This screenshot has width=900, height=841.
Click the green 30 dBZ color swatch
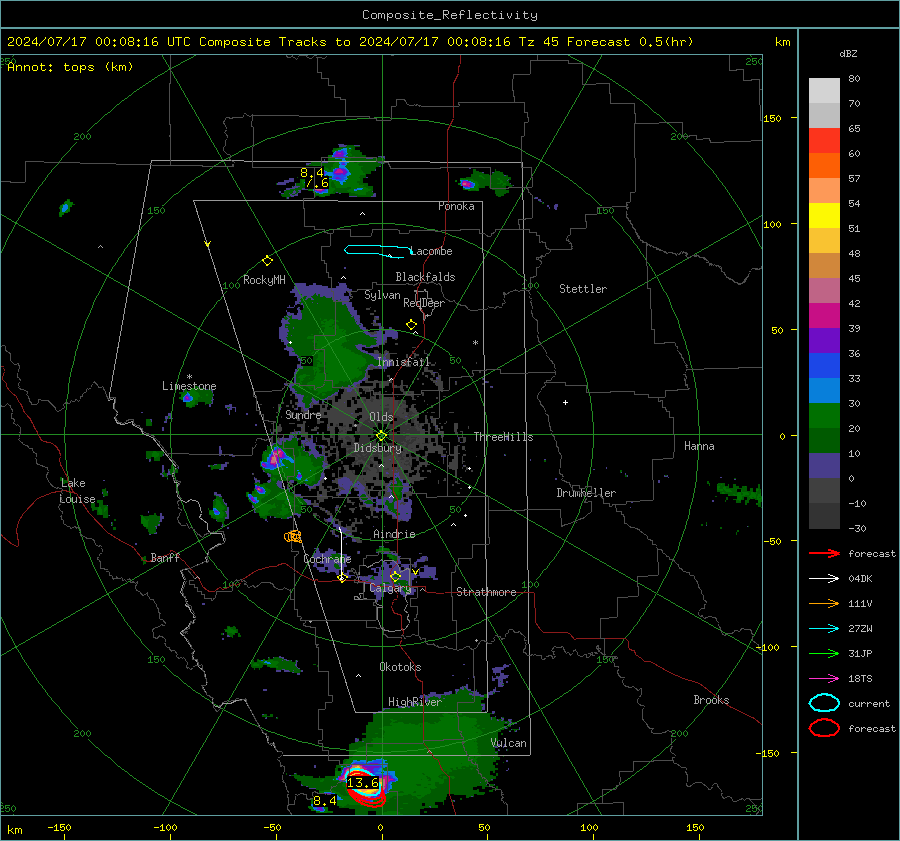click(x=824, y=415)
